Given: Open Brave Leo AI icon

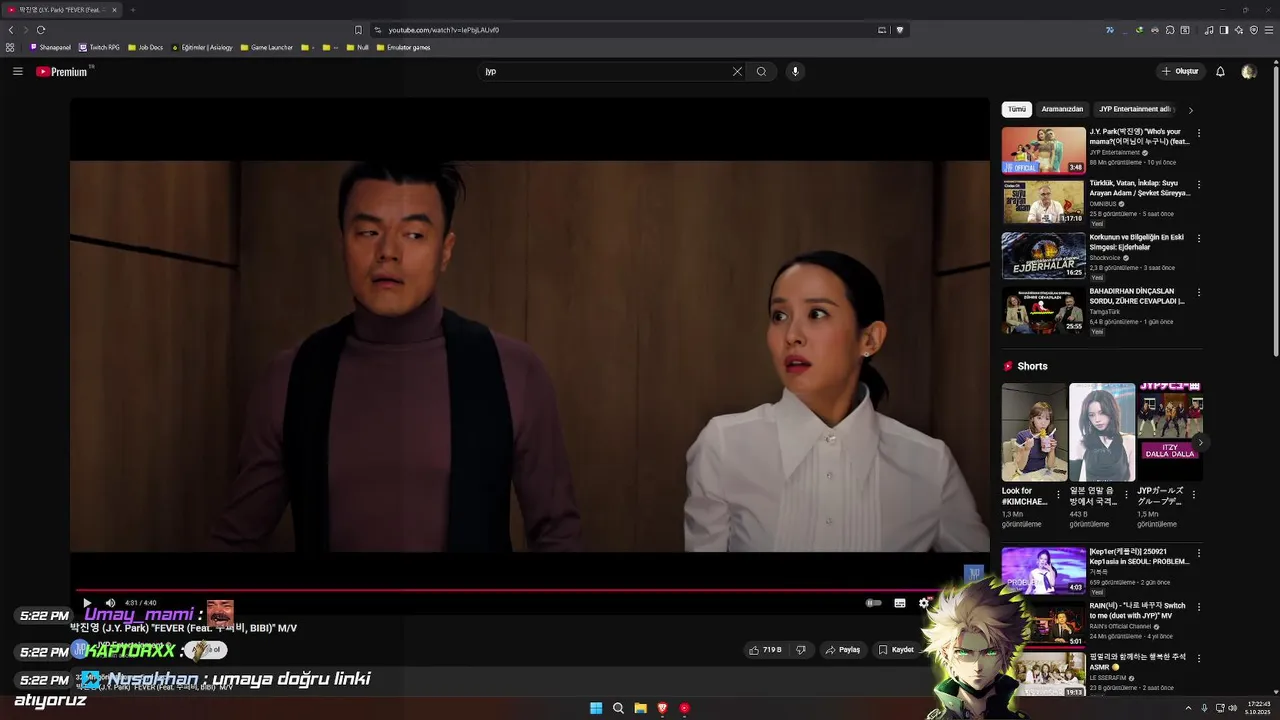Looking at the screenshot, I should [1239, 30].
